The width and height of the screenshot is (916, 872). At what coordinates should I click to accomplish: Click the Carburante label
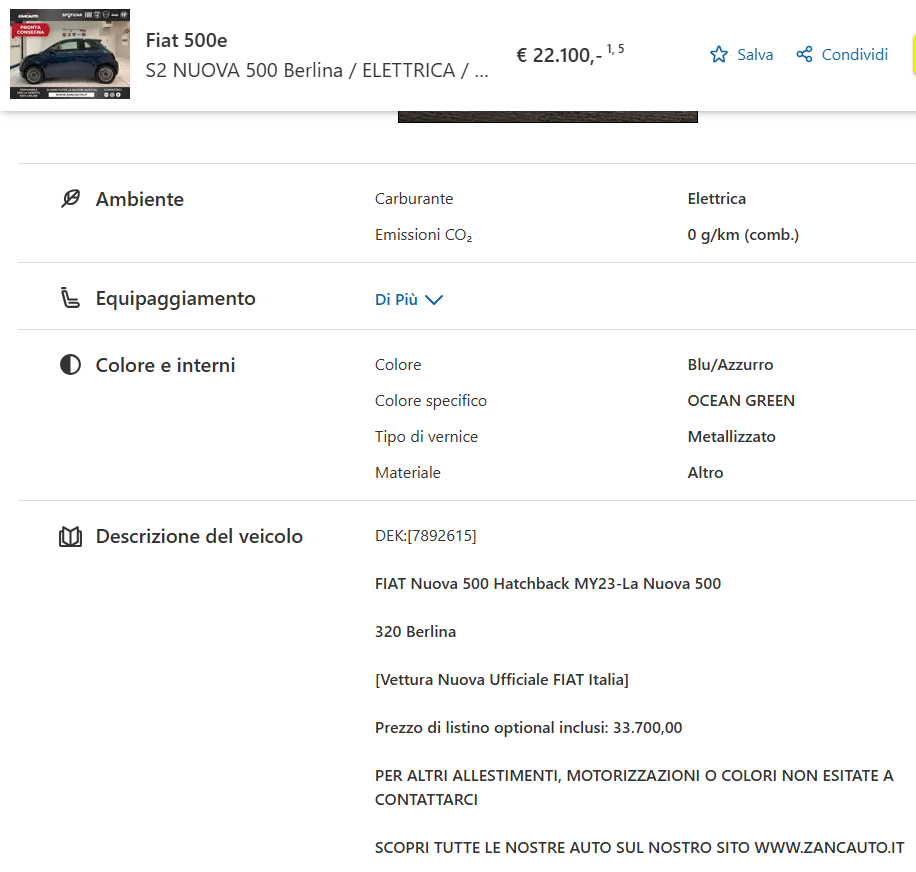pos(414,199)
